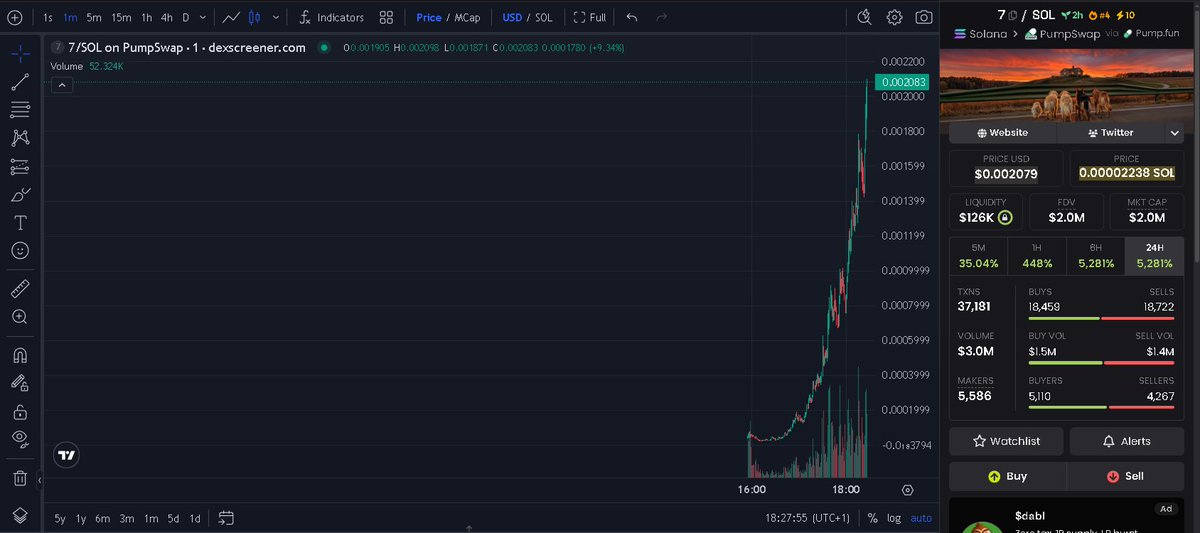Open the timeframe interval dropdown arrow
The height and width of the screenshot is (533, 1200).
(x=204, y=17)
